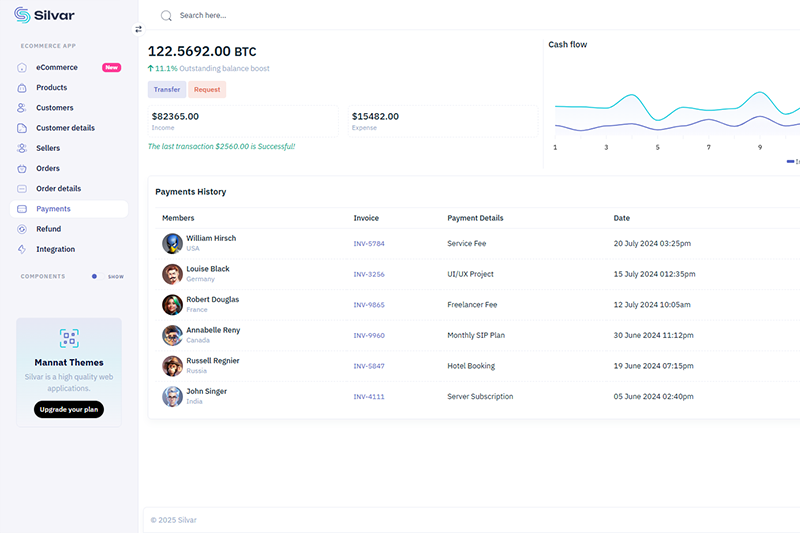This screenshot has height=533, width=800.
Task: Click the Orders basket icon
Action: [22, 168]
